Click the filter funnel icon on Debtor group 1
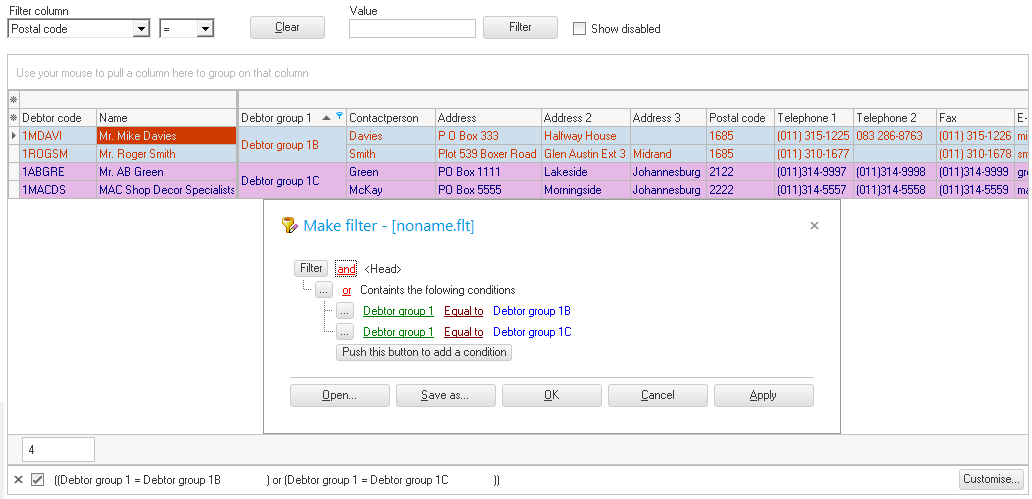This screenshot has width=1032, height=499. pos(340,116)
